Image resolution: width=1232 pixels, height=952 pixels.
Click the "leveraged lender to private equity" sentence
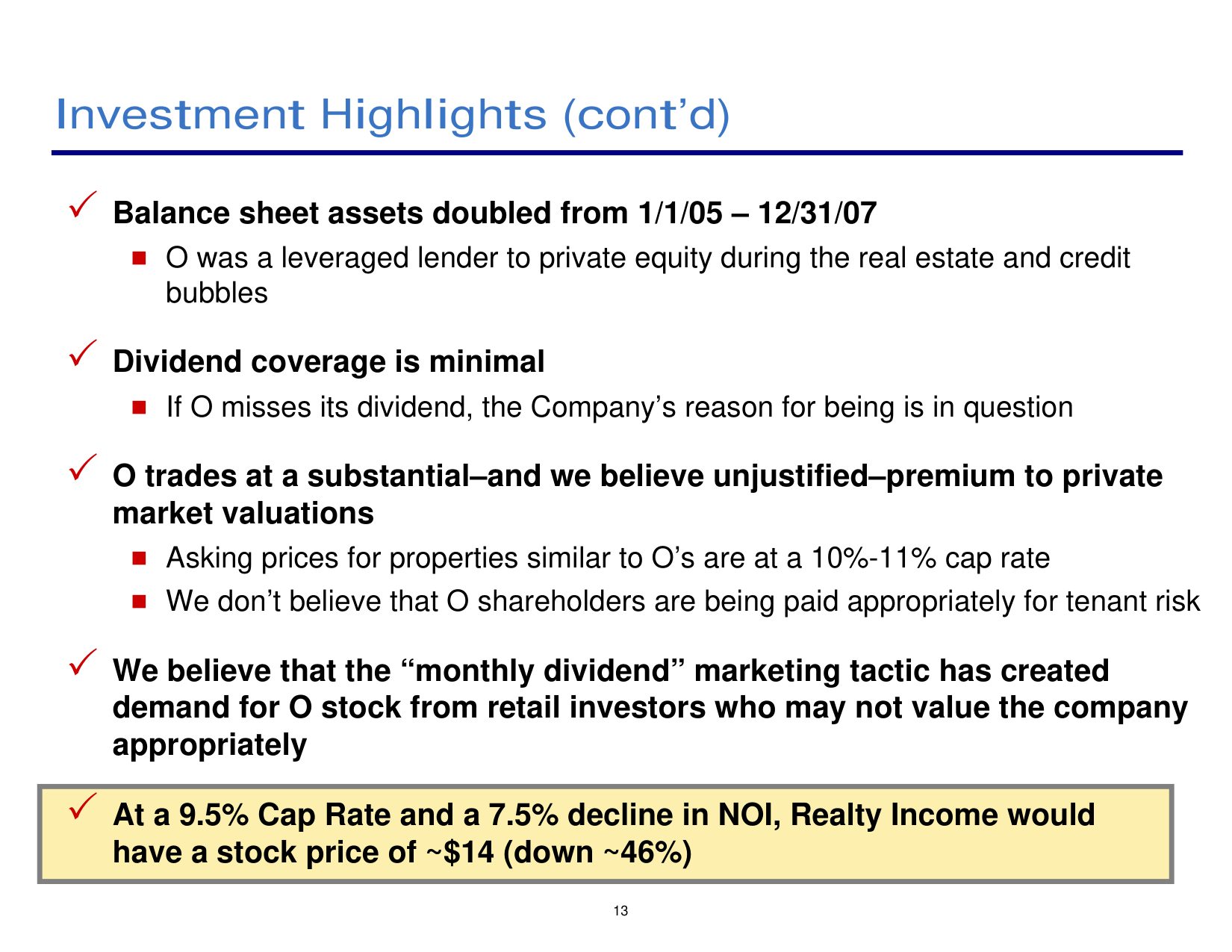pyautogui.click(x=647, y=258)
